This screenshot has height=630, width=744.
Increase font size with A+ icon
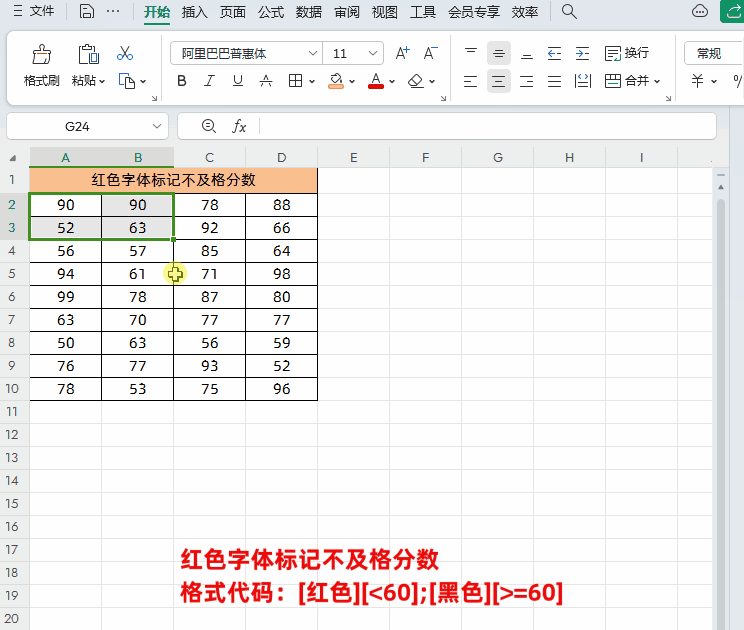click(402, 53)
